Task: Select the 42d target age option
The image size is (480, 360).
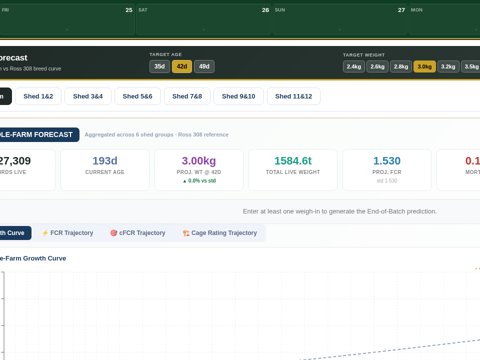Action: (x=182, y=66)
